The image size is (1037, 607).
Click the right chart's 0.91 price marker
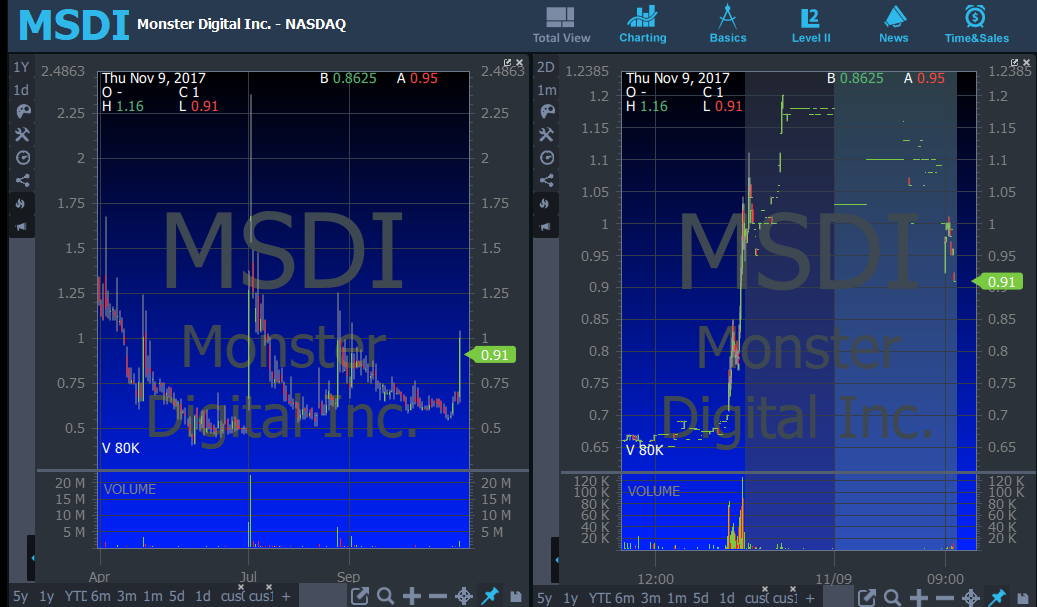997,282
